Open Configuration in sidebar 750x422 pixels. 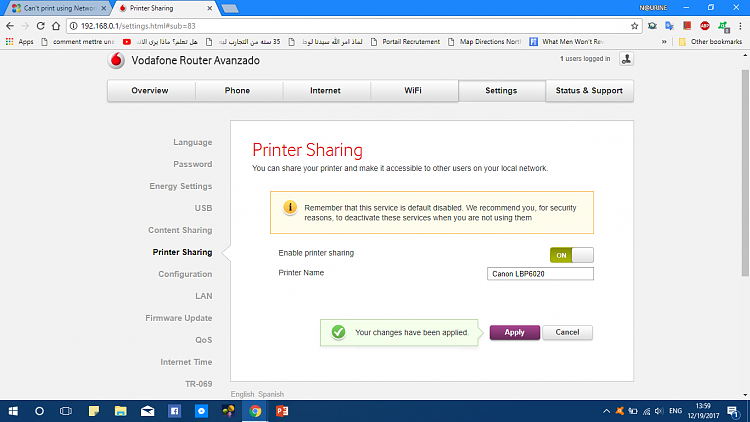click(185, 274)
